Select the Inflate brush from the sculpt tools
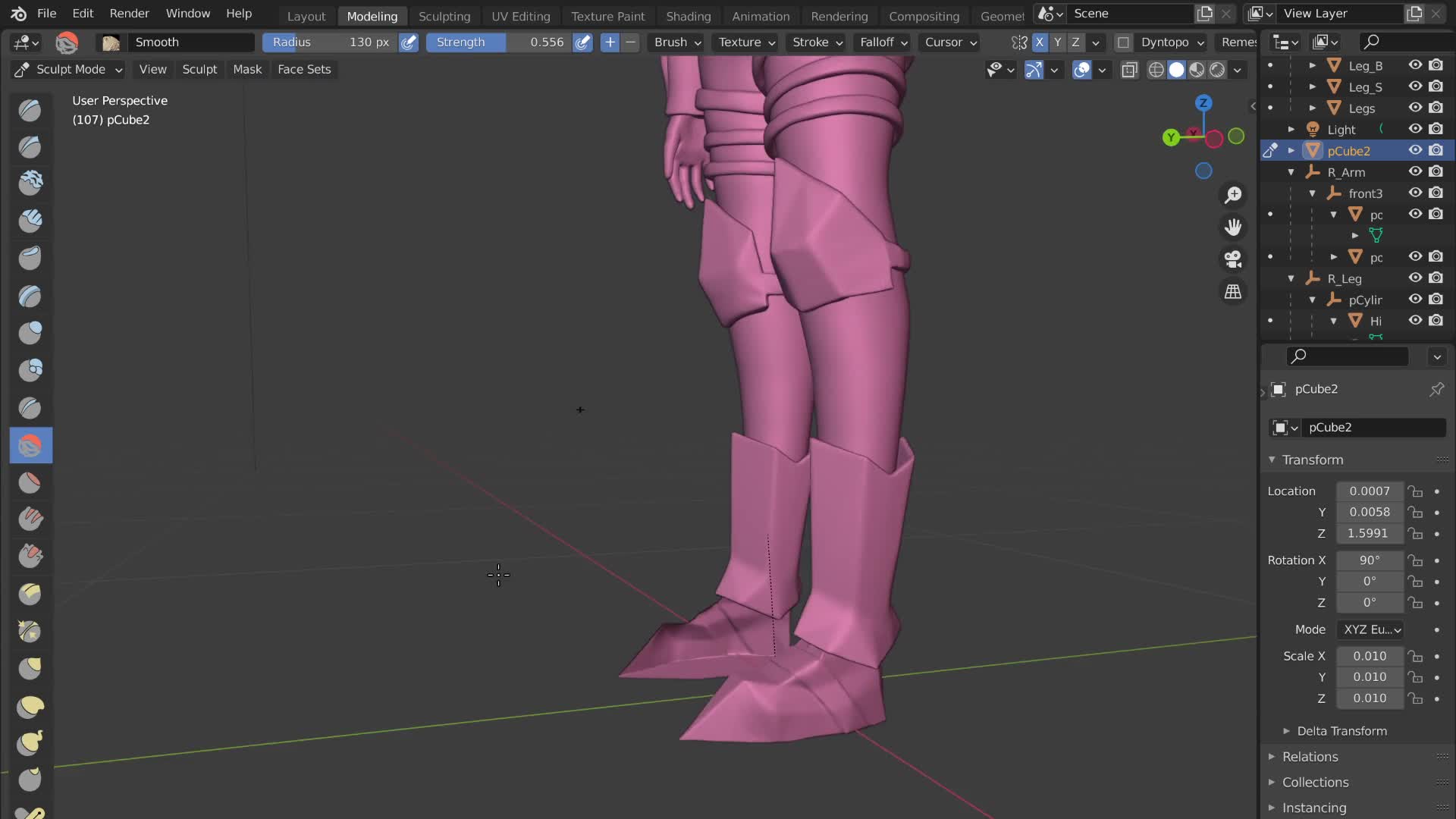 [x=30, y=332]
